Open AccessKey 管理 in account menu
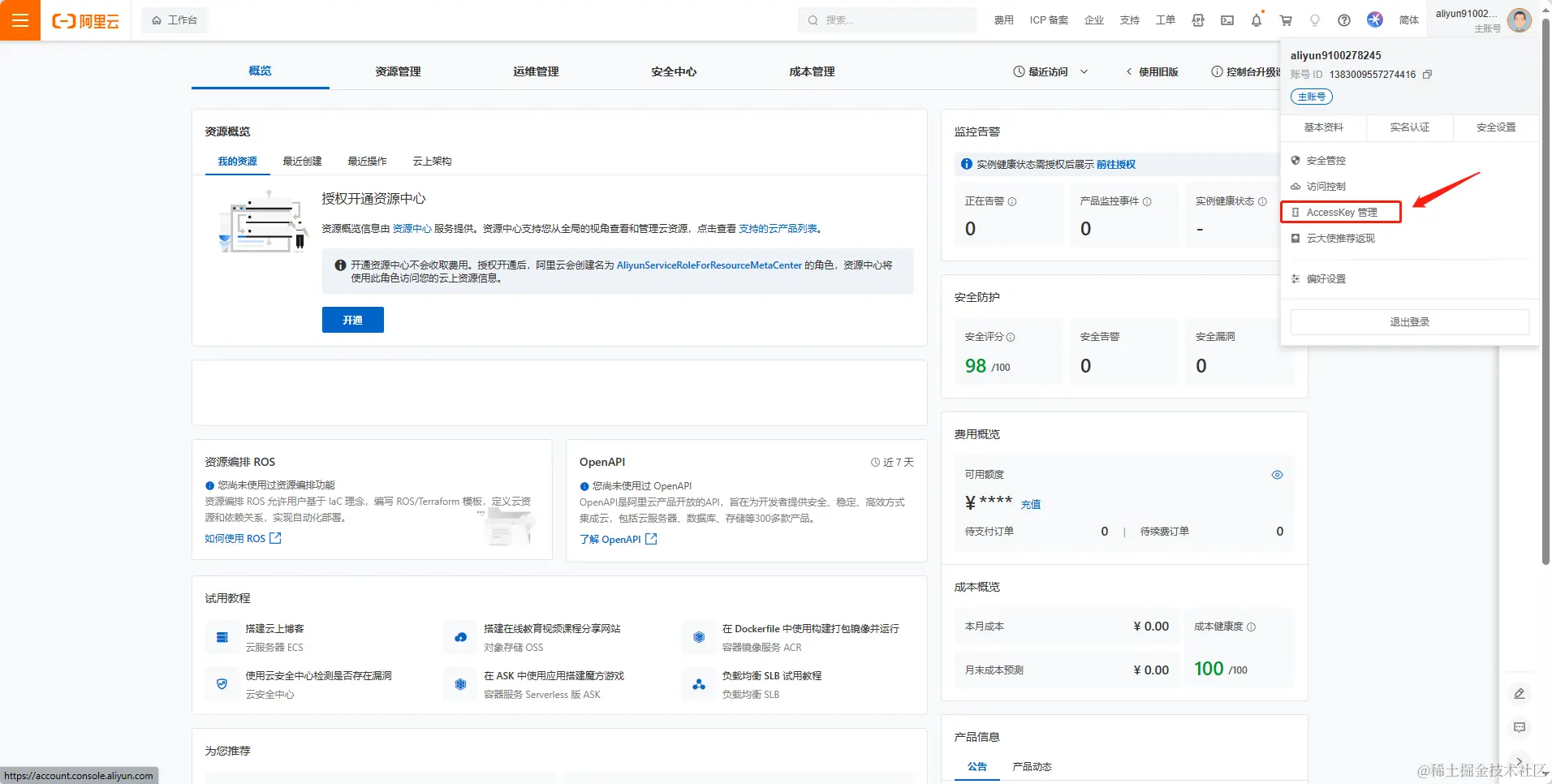 [1341, 212]
